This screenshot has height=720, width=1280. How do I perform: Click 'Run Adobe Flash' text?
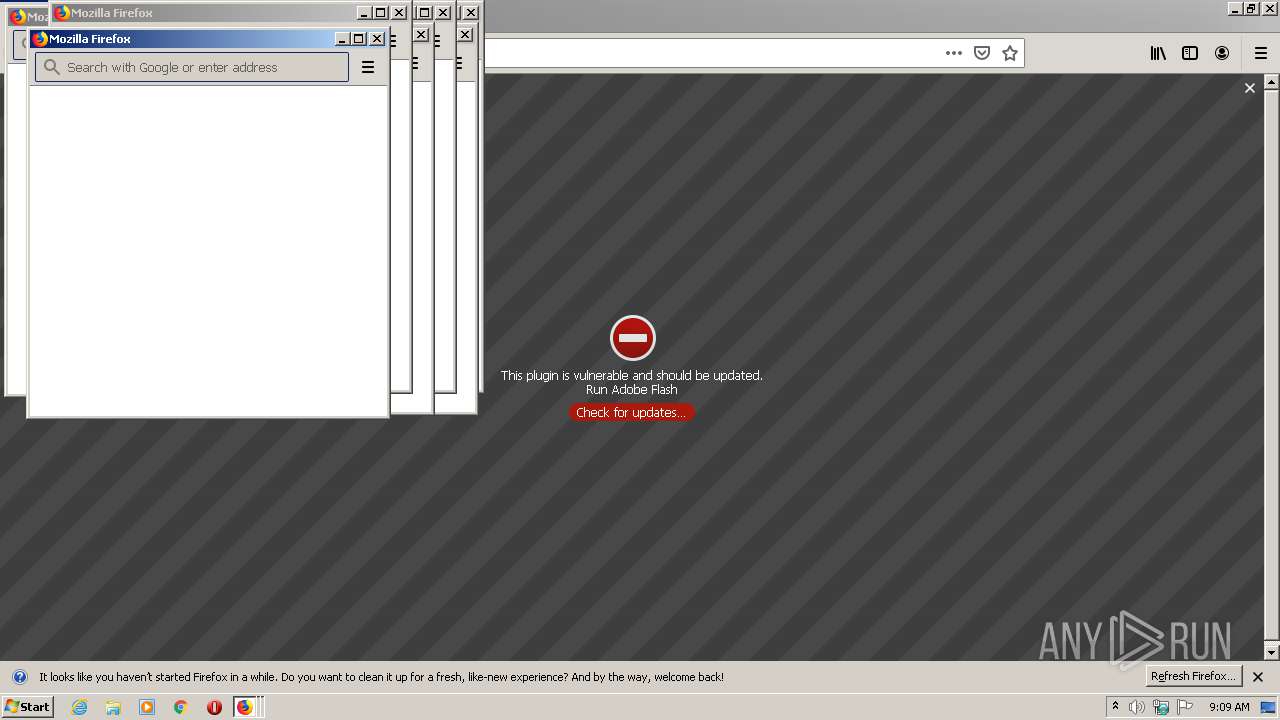point(632,390)
